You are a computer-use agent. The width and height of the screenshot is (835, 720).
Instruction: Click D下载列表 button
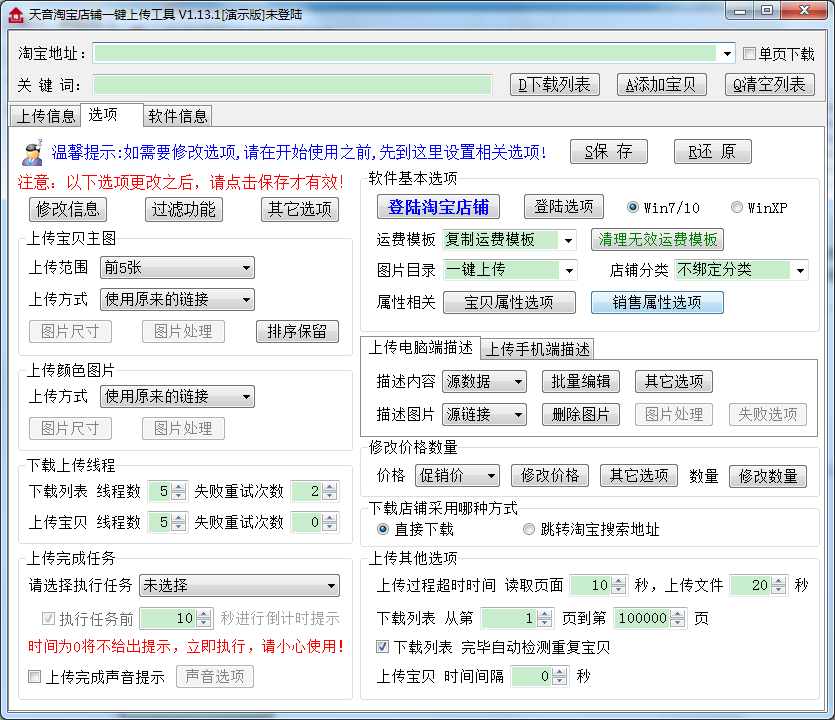tap(555, 84)
